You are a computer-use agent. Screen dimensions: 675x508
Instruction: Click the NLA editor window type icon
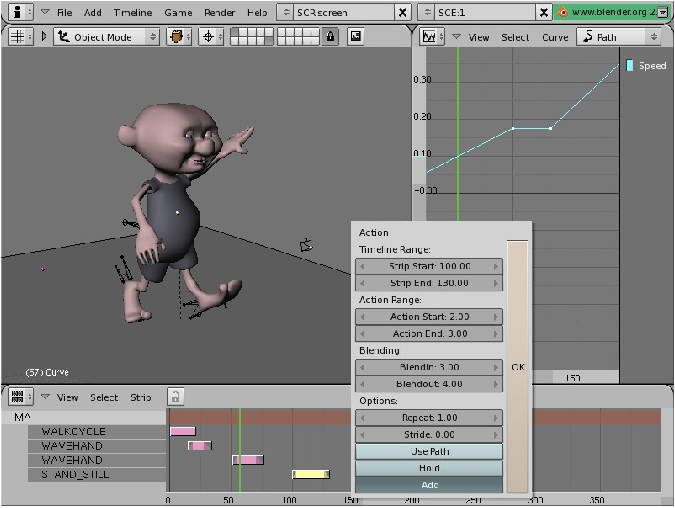click(17, 397)
